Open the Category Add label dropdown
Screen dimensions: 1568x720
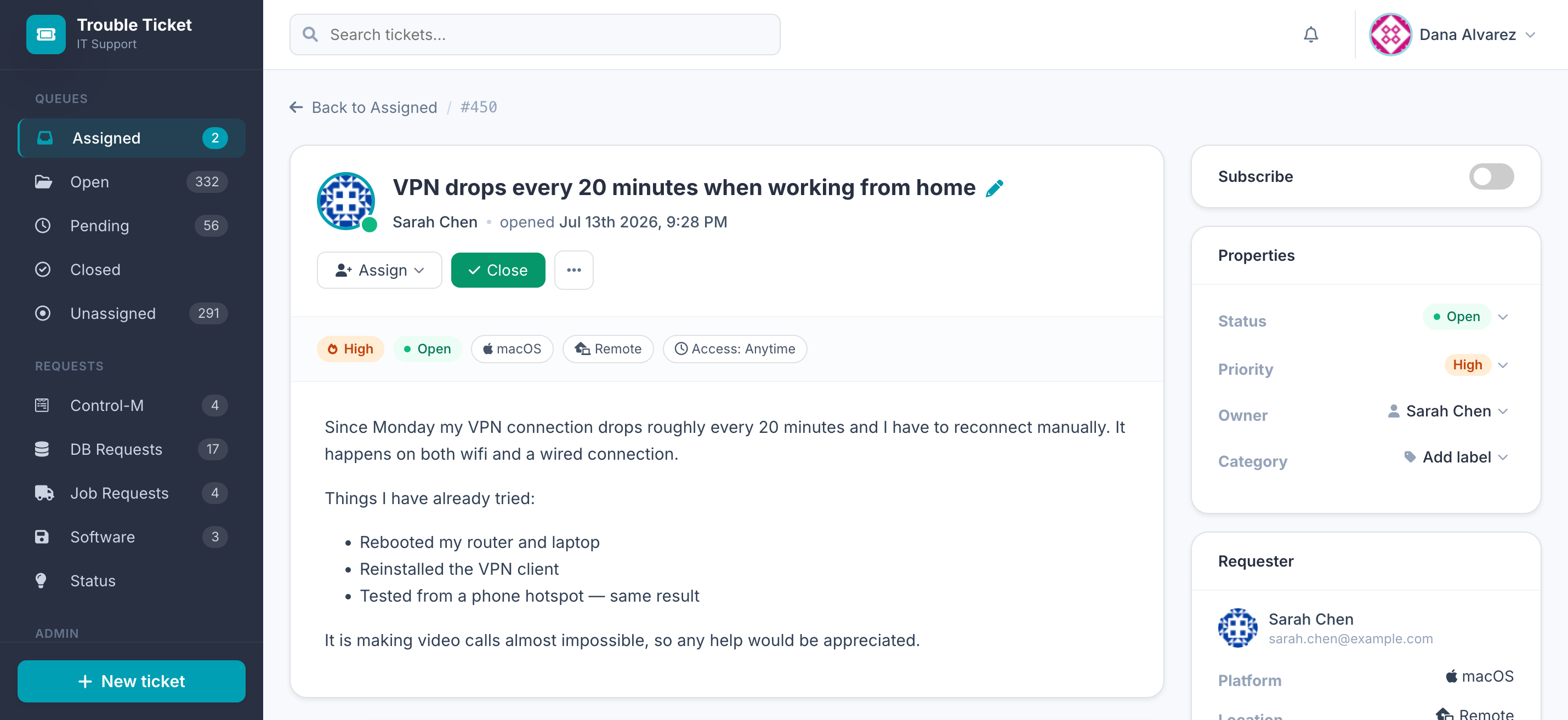point(1456,456)
